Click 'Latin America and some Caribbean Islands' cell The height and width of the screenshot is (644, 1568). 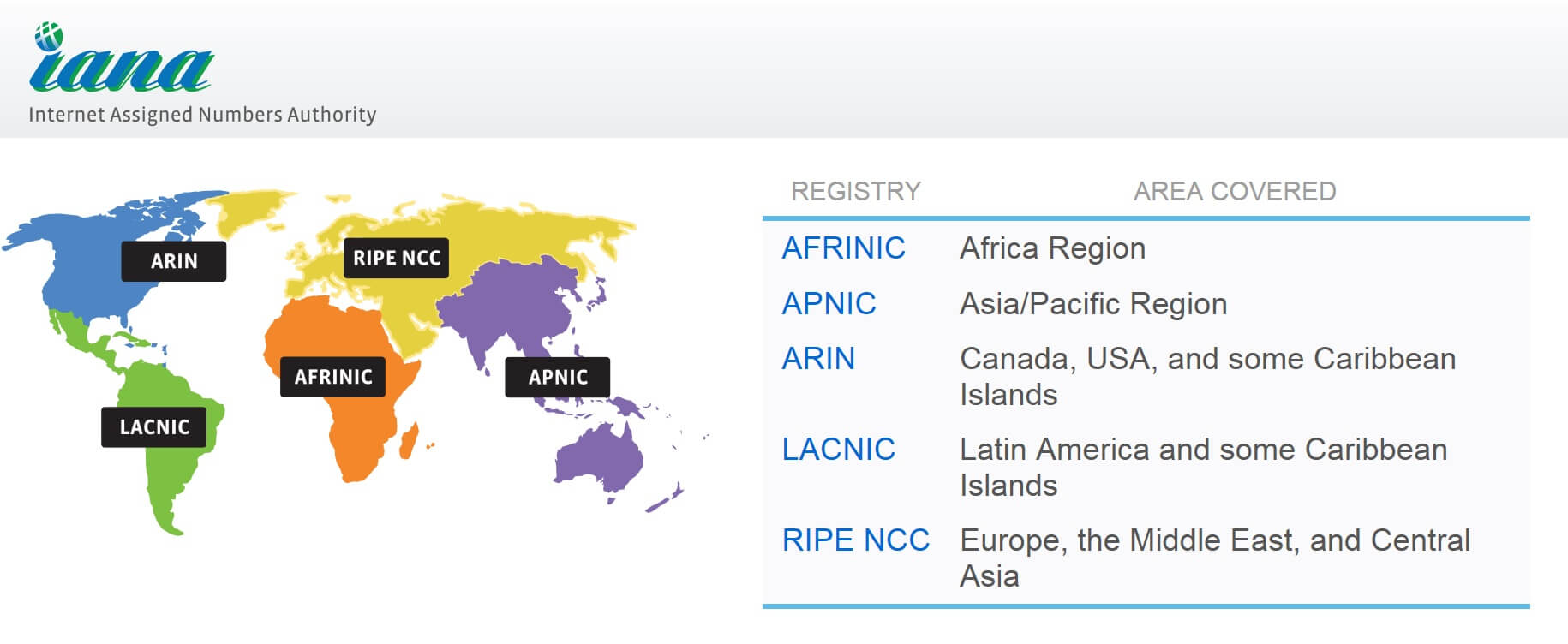[1203, 468]
